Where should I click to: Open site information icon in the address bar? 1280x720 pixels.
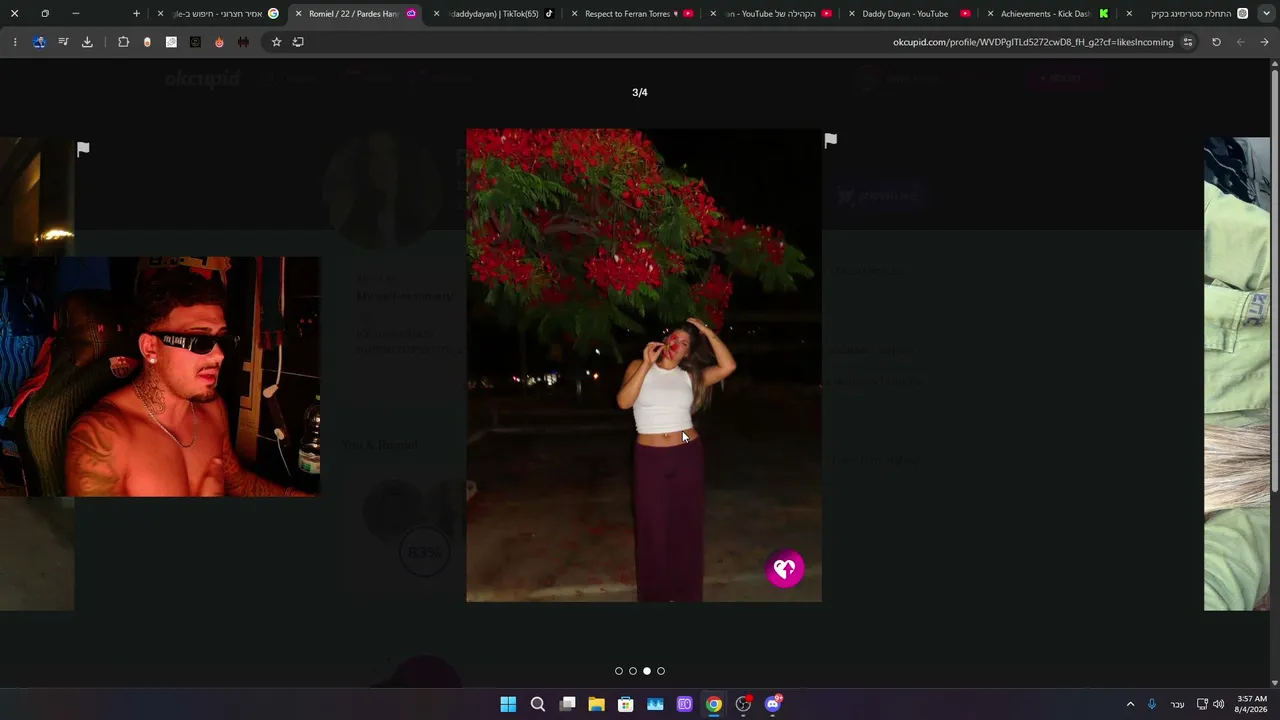1188,42
